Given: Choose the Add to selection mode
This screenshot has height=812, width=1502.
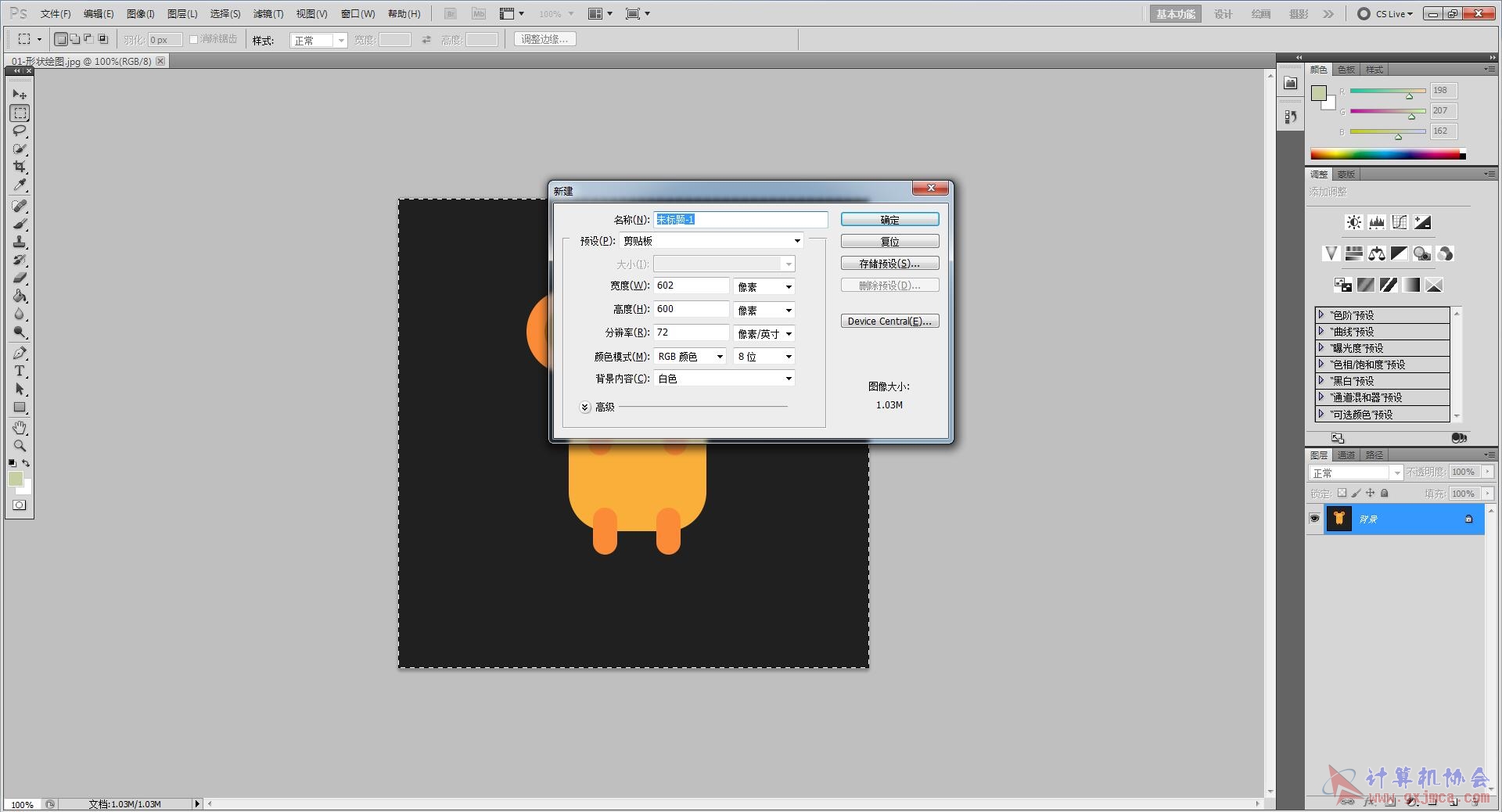Looking at the screenshot, I should (x=75, y=39).
